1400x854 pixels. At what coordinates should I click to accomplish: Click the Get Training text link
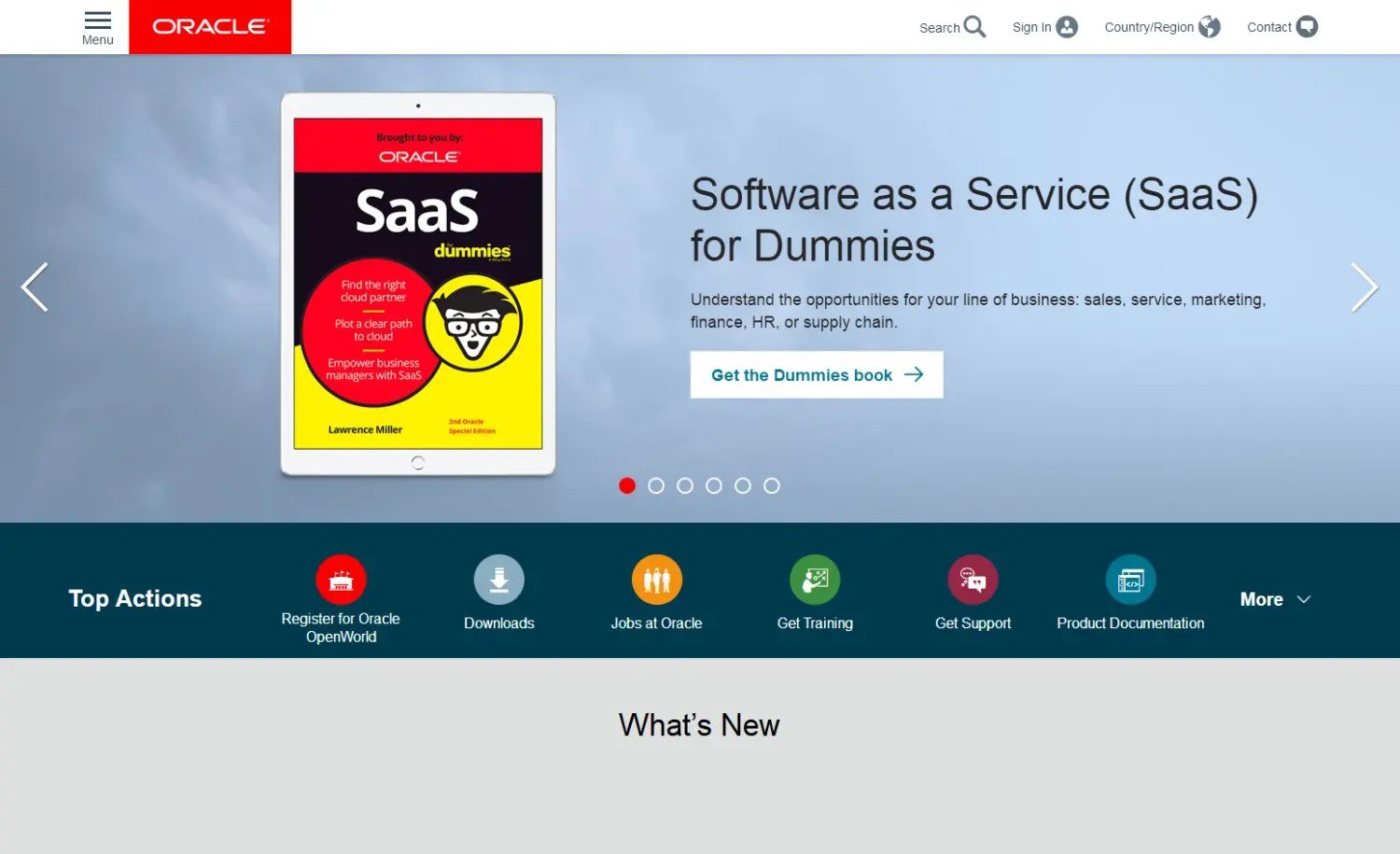(815, 623)
